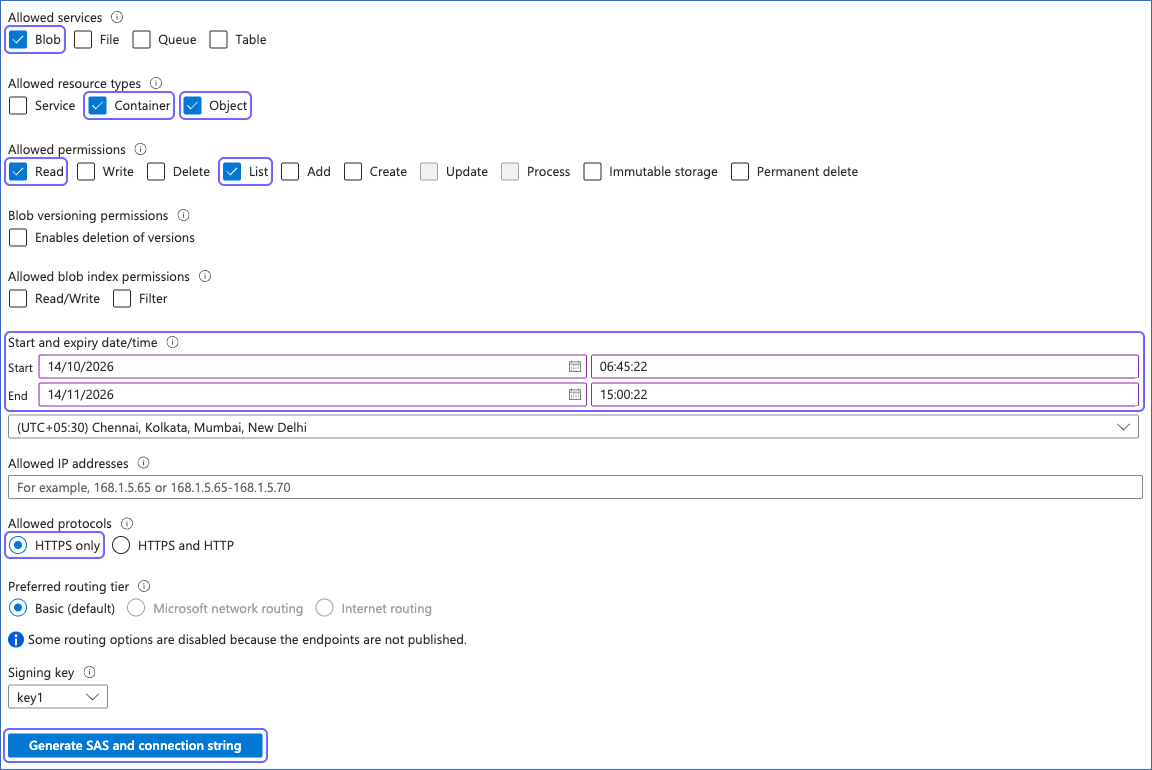Screen dimensions: 1152x770
Task: Tick the Permanent delete checkbox
Action: 740,172
